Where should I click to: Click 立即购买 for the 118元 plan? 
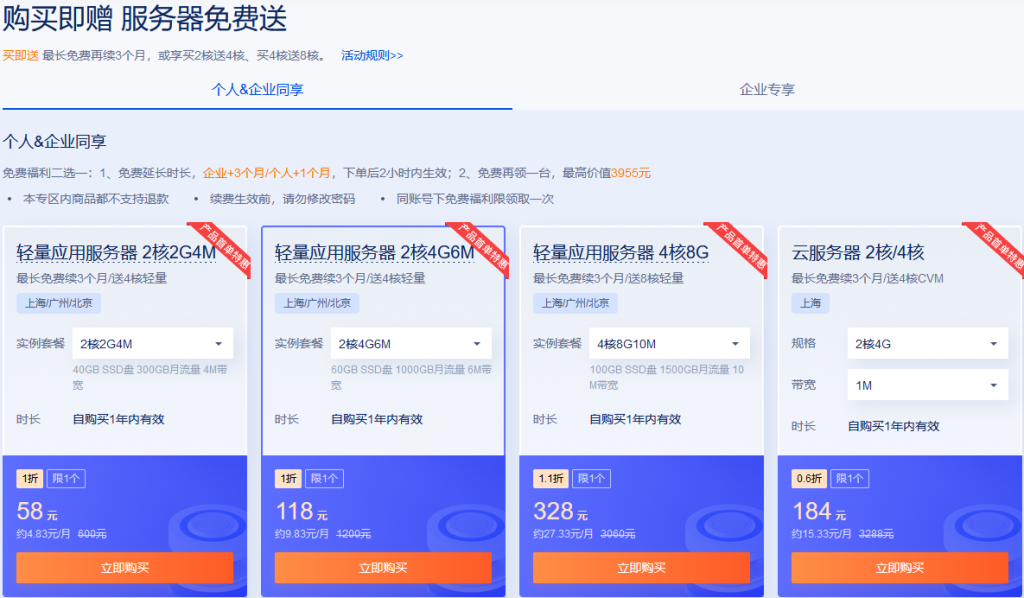click(383, 568)
